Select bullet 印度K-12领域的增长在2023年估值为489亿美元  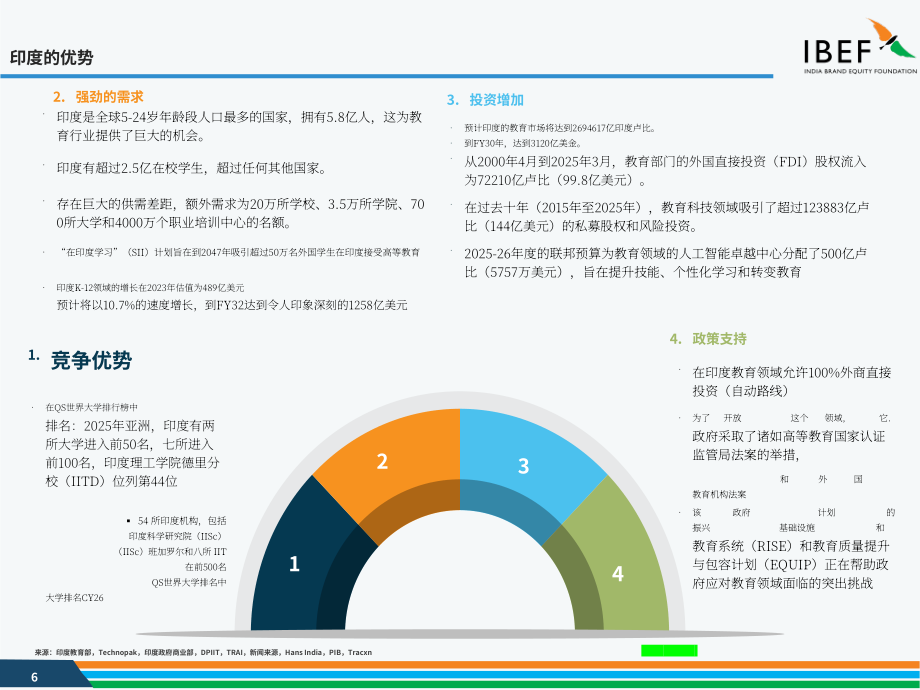click(150, 288)
